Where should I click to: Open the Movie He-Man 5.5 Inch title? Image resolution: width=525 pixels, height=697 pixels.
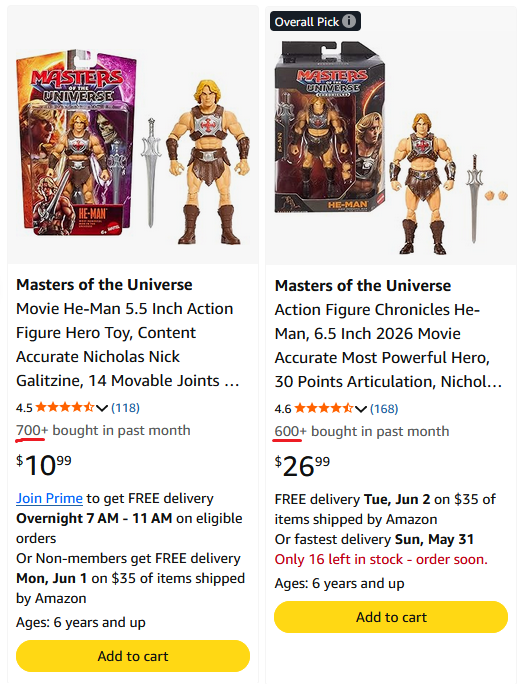click(128, 332)
